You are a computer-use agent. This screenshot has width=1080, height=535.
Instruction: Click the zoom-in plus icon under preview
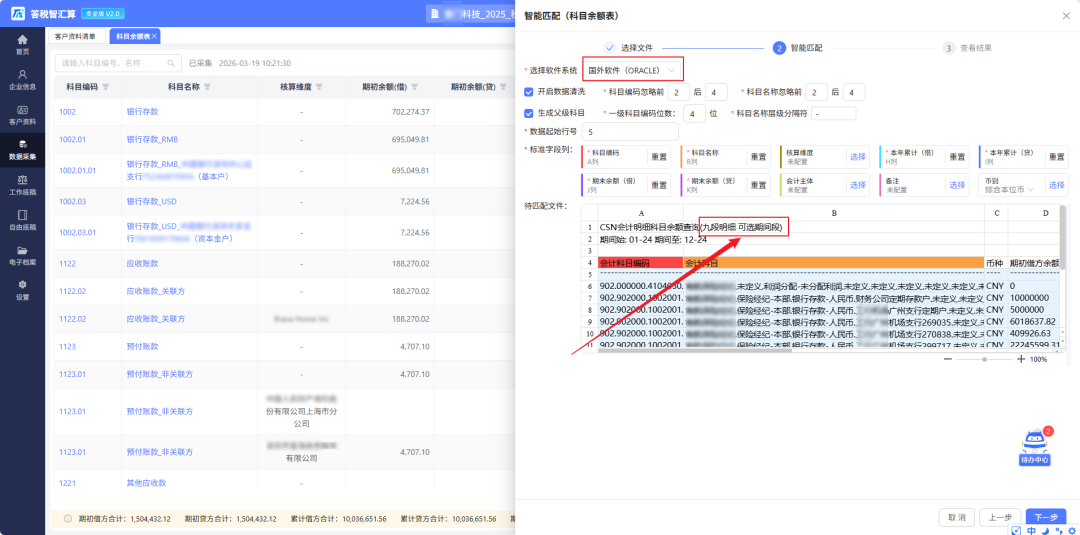1021,359
